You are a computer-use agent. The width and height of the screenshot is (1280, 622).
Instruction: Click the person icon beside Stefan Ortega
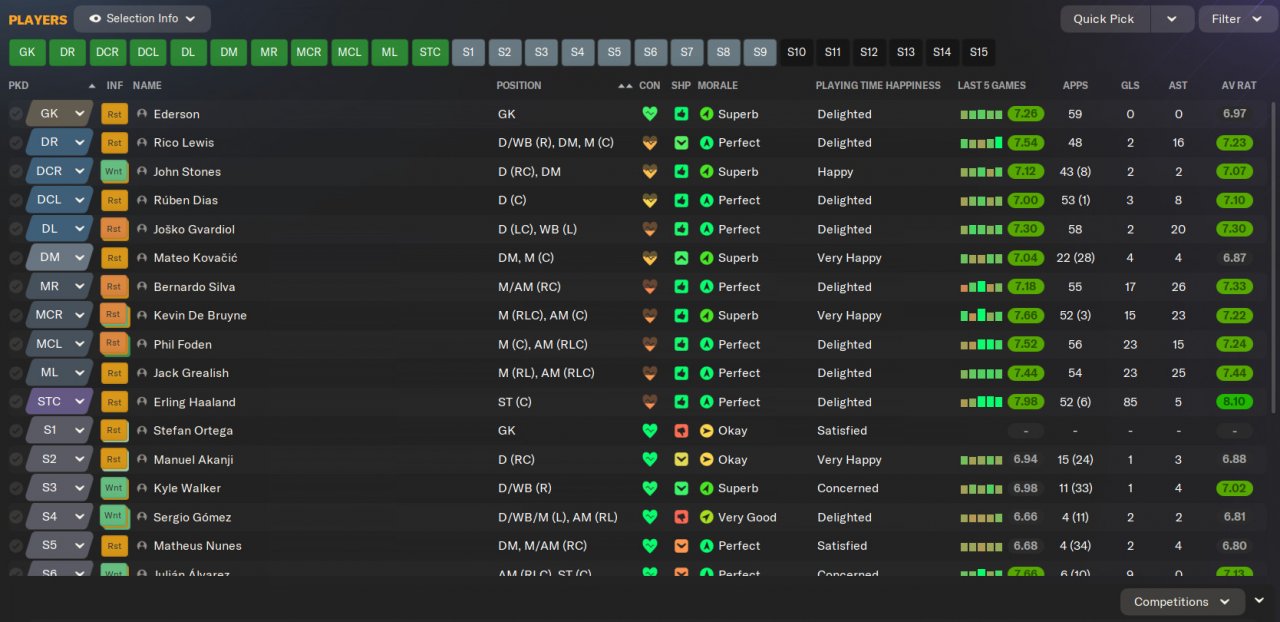[x=142, y=431]
